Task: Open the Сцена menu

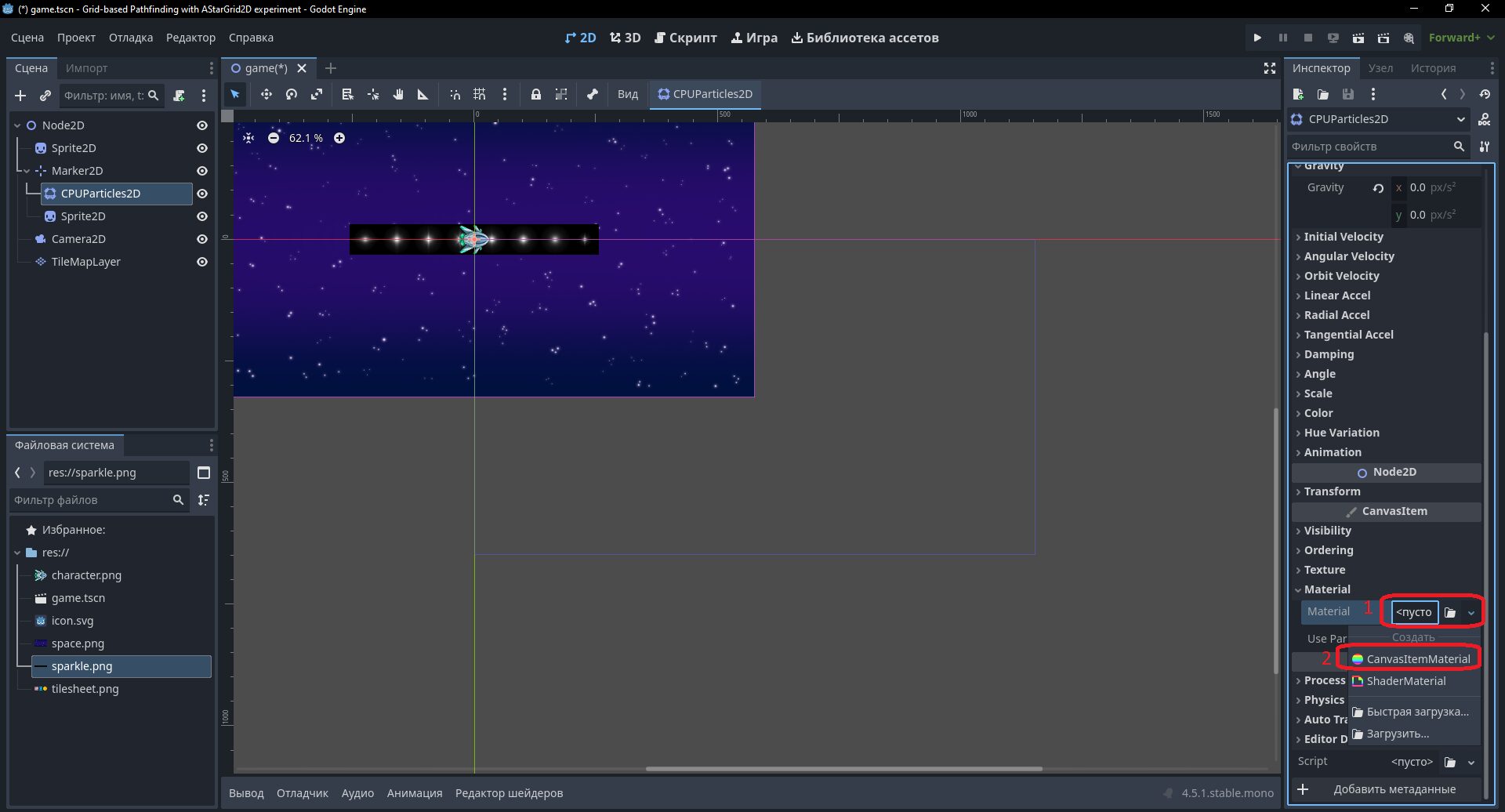Action: coord(27,38)
